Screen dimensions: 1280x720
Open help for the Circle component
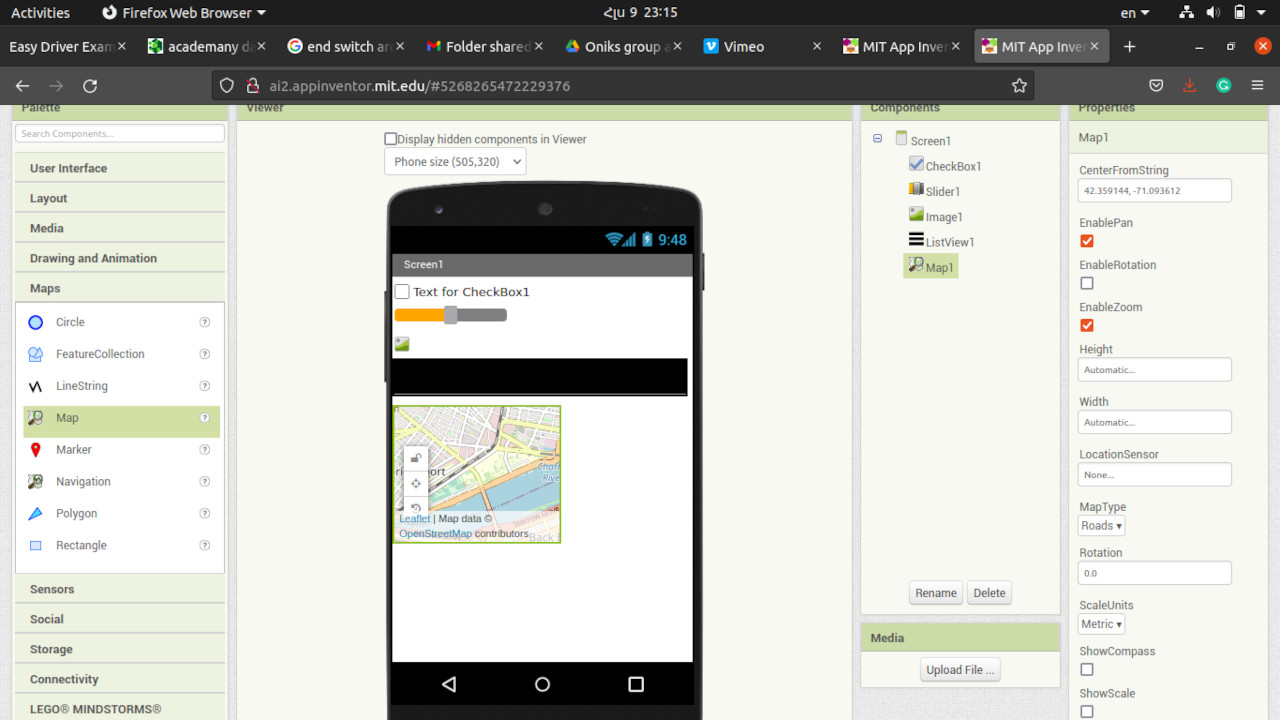(x=205, y=322)
